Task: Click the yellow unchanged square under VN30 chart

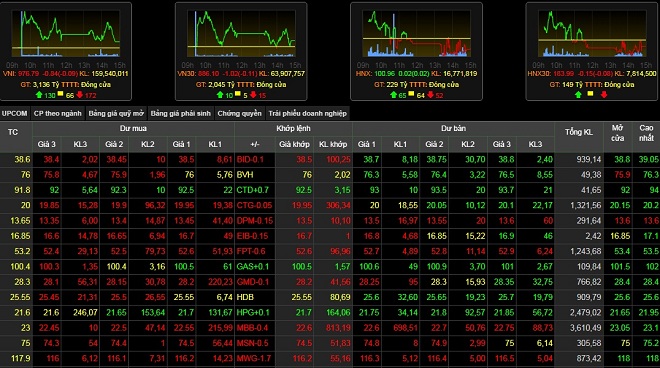Action: (x=237, y=94)
